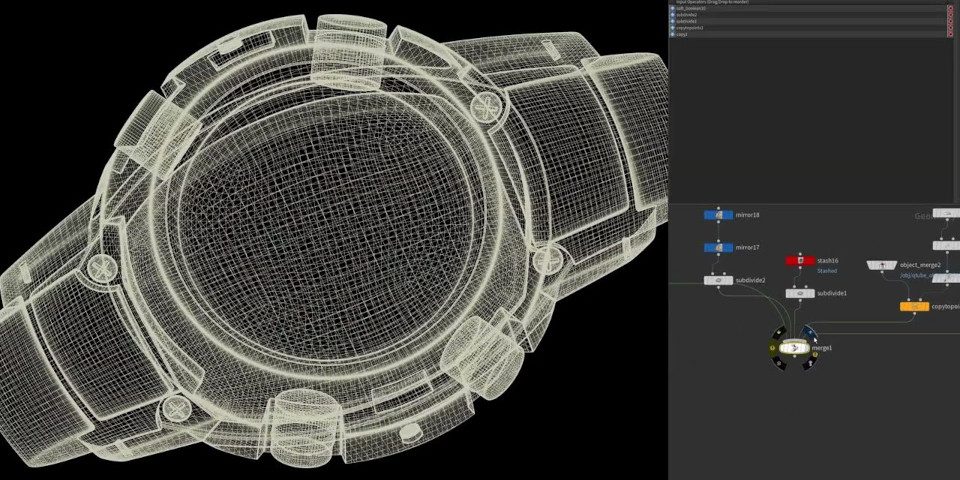Select copytopoints1 in Input Operators list

[x=690, y=28]
